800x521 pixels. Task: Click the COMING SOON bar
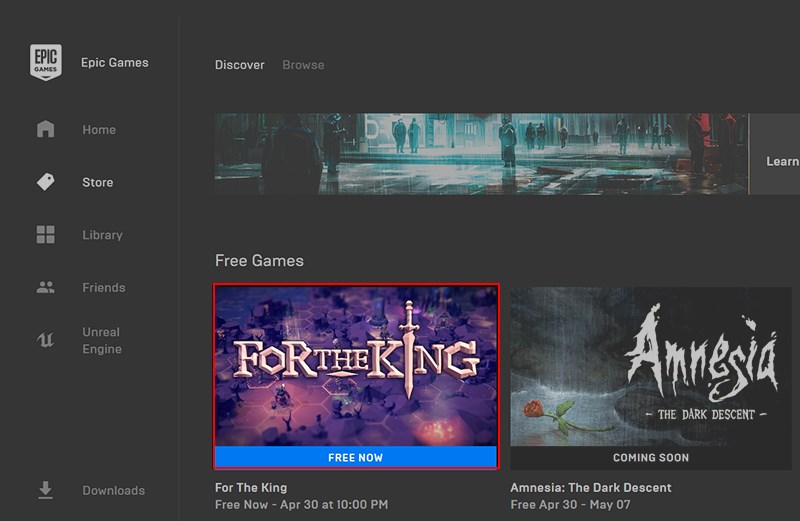(x=651, y=458)
